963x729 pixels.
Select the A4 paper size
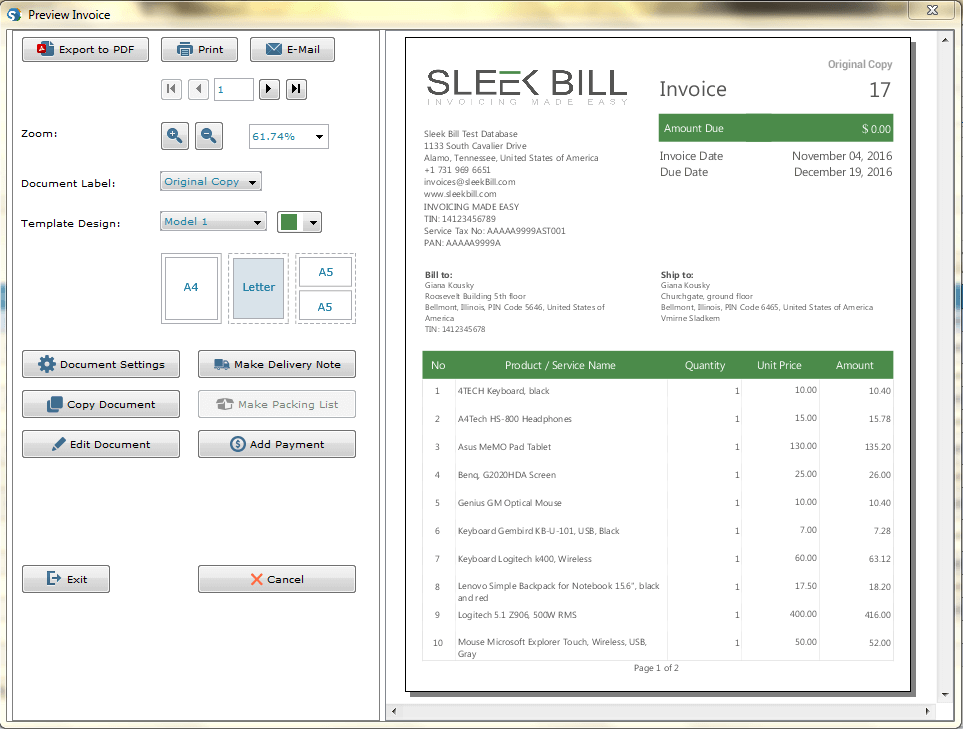(190, 288)
